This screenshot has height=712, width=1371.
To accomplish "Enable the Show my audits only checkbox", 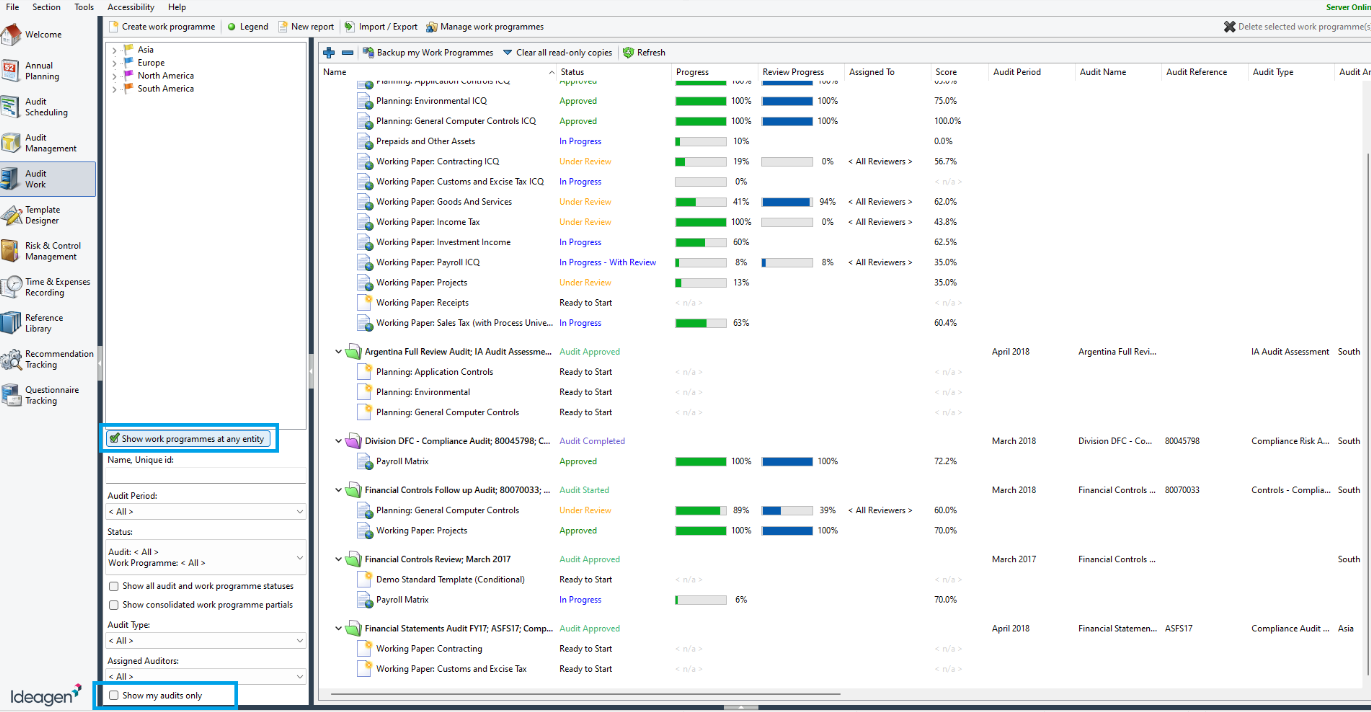I will [x=114, y=695].
